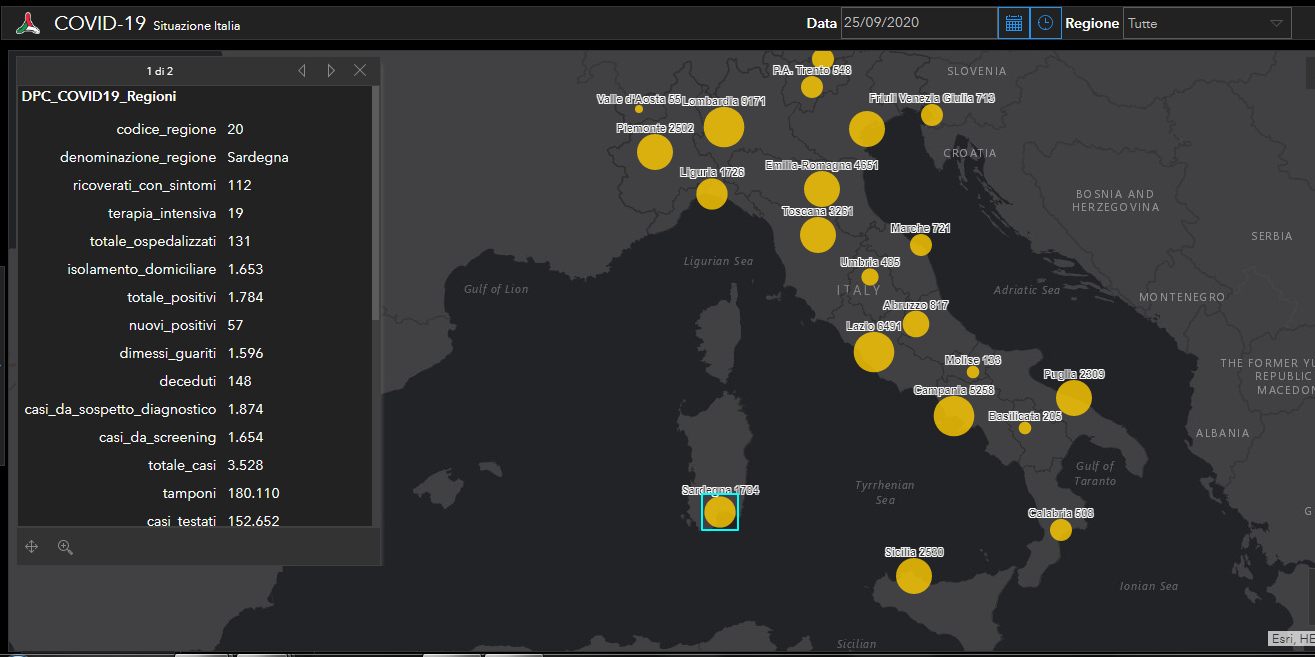Select the Piemonte case bubble

655,152
